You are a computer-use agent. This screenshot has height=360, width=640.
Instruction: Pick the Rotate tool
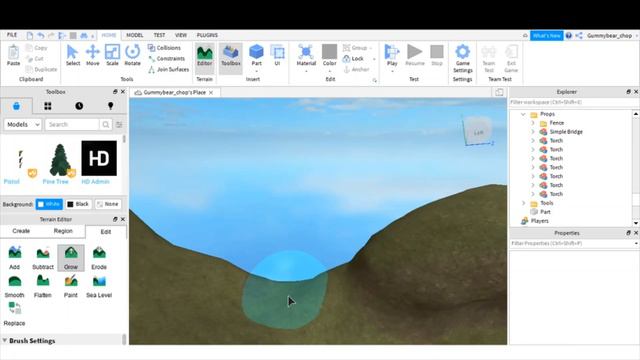point(132,55)
